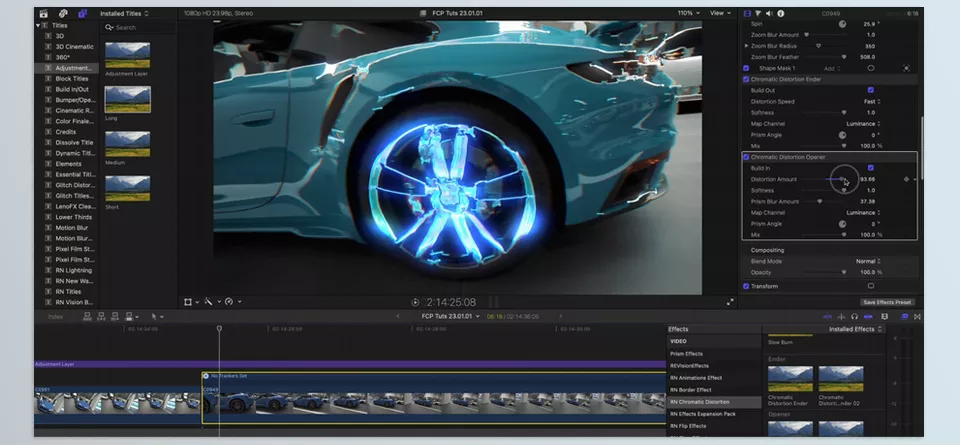Viewport: 960px width, 445px height.
Task: Toggle the headphones solo icon
Action: click(854, 316)
